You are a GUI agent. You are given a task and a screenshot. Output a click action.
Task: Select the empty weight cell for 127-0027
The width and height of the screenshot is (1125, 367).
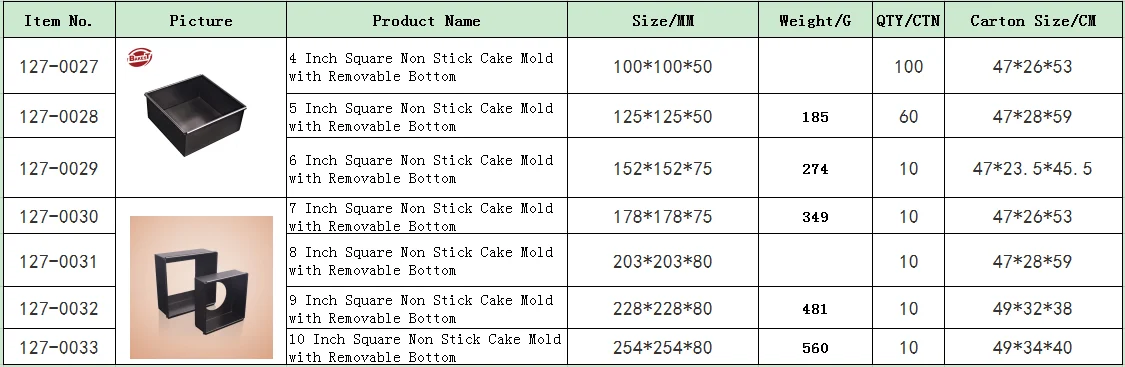coord(815,66)
